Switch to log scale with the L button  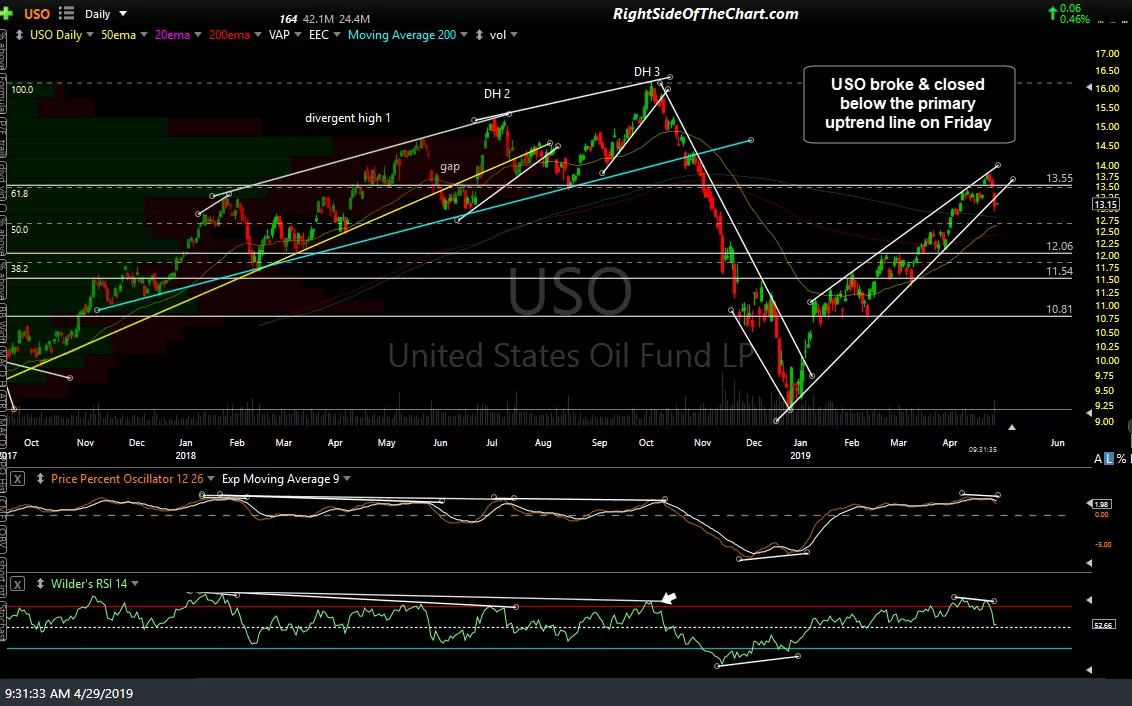point(1109,458)
